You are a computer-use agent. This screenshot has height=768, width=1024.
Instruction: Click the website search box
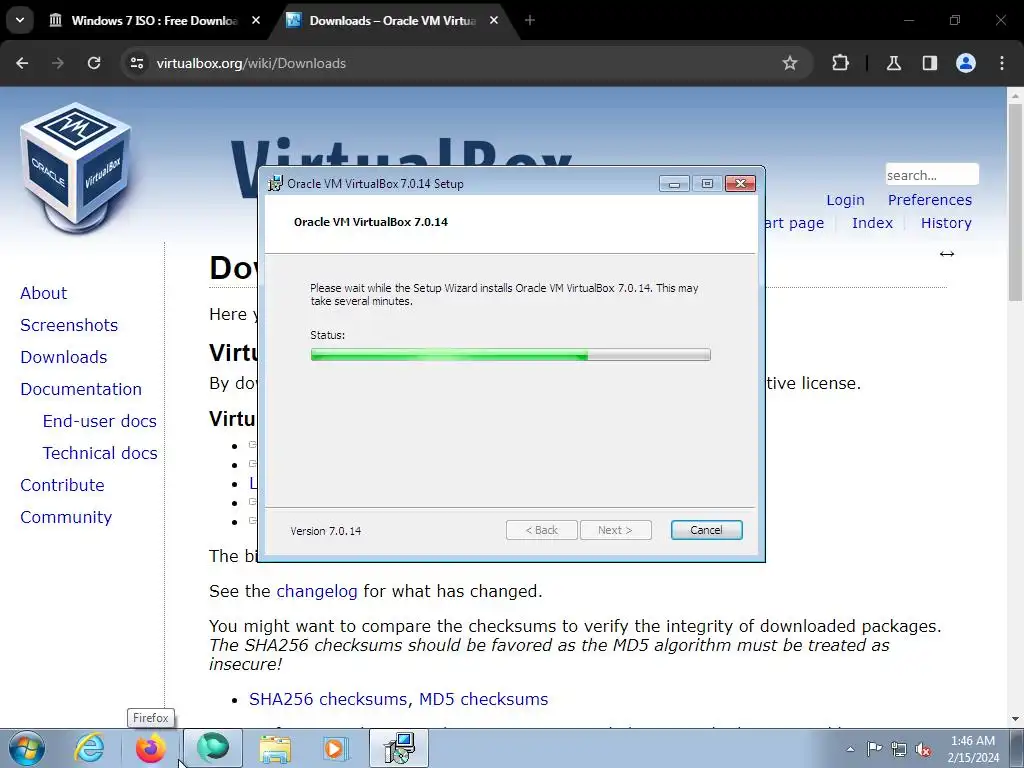pyautogui.click(x=932, y=175)
